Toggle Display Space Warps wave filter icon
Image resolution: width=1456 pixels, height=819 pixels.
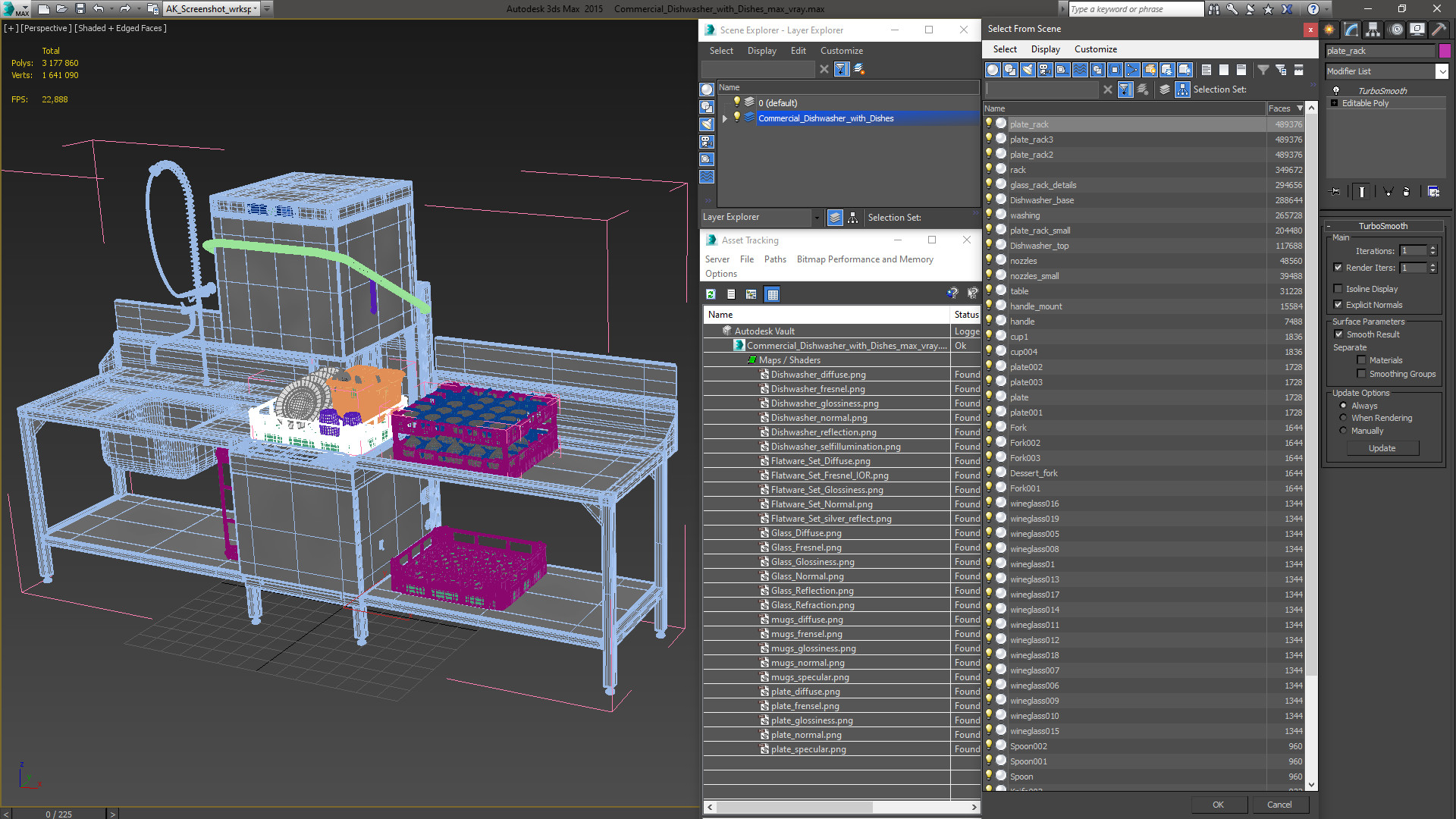pyautogui.click(x=1080, y=70)
